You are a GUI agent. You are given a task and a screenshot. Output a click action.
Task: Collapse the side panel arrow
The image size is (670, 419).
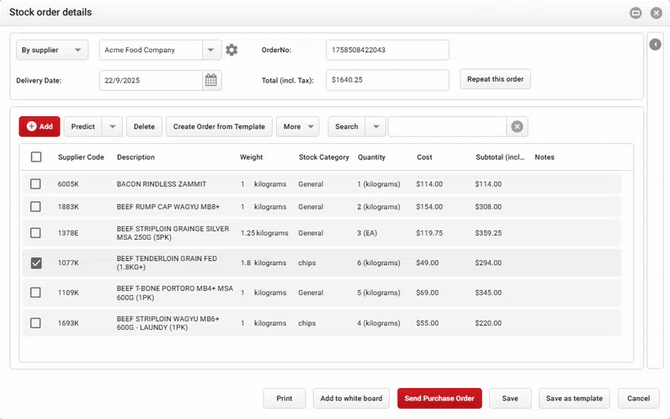tap(655, 45)
